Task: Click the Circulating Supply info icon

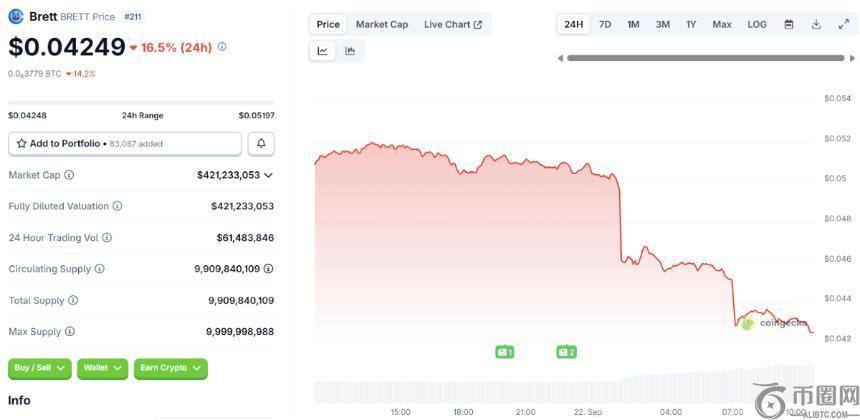Action: pyautogui.click(x=98, y=269)
